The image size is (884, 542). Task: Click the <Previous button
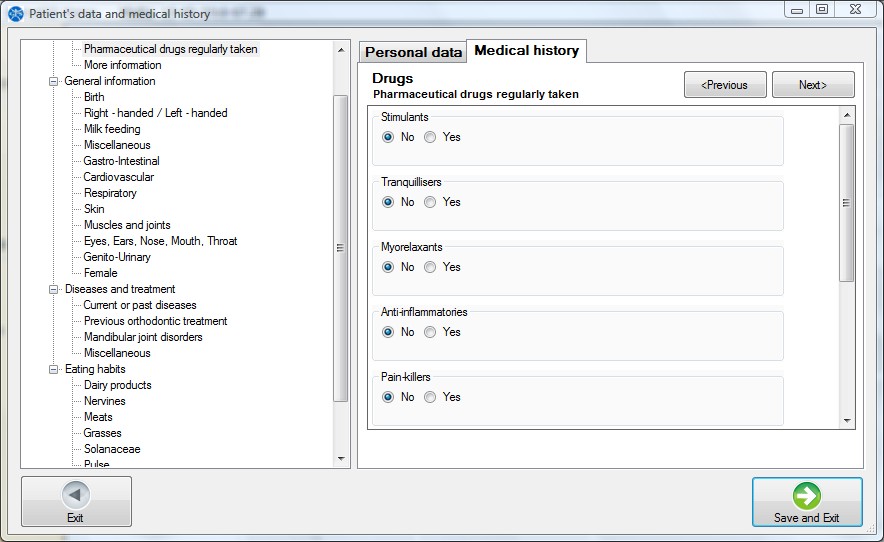(x=725, y=85)
